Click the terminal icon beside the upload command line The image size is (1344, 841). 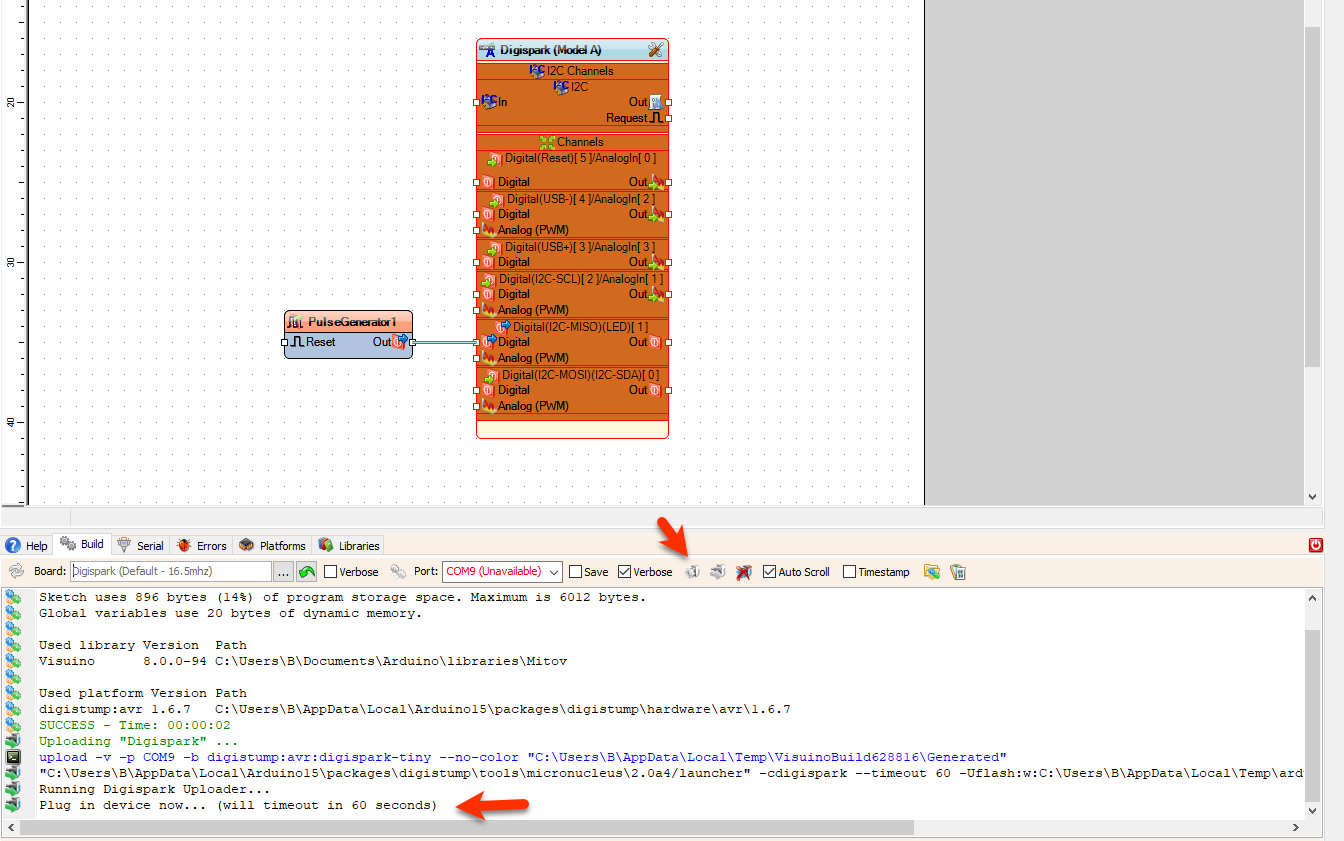click(13, 757)
